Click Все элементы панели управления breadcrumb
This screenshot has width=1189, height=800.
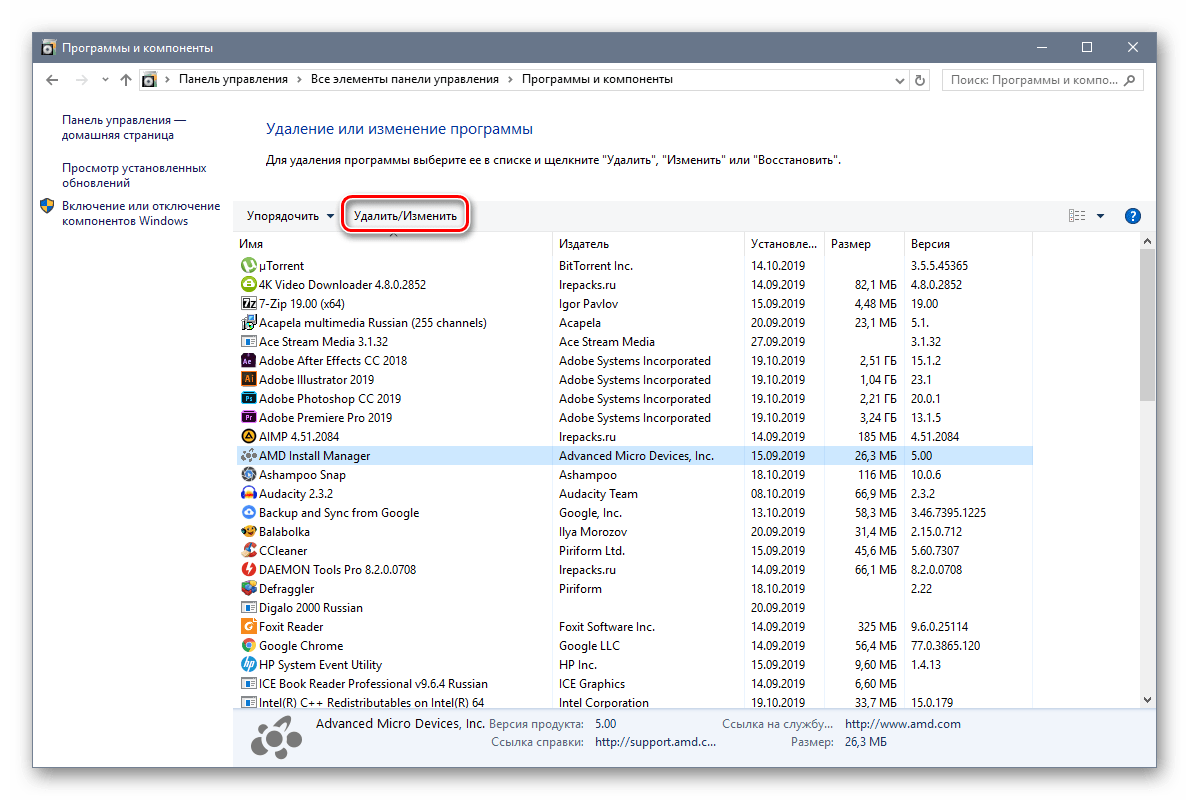pos(405,79)
